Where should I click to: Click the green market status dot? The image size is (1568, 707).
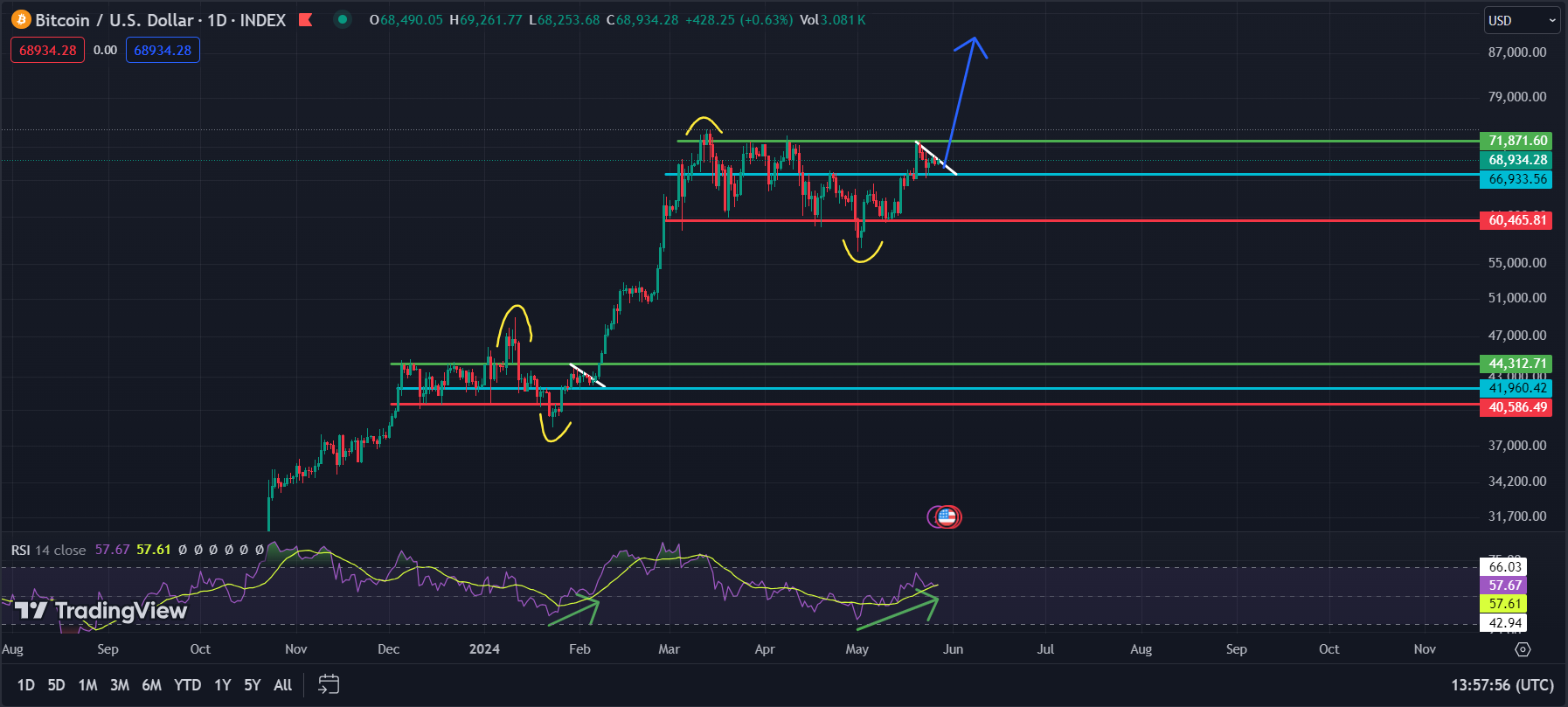(343, 19)
